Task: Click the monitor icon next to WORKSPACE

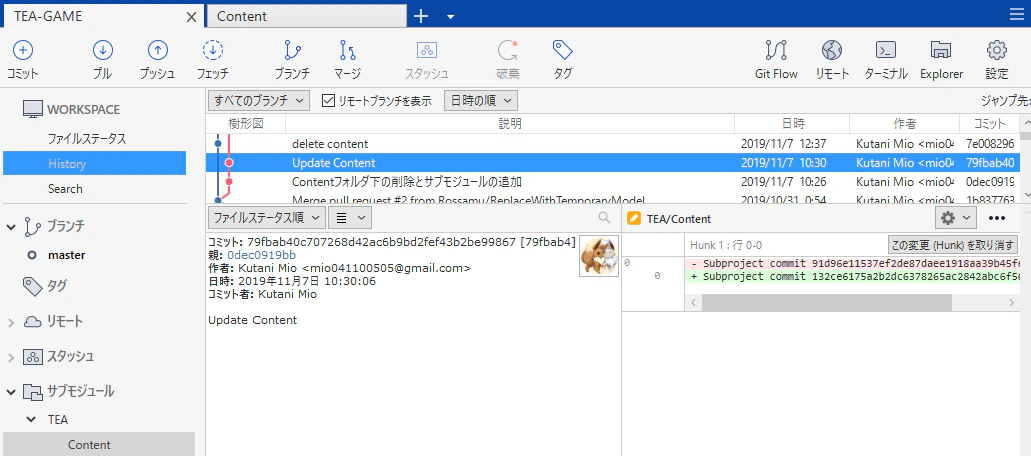Action: click(x=32, y=109)
